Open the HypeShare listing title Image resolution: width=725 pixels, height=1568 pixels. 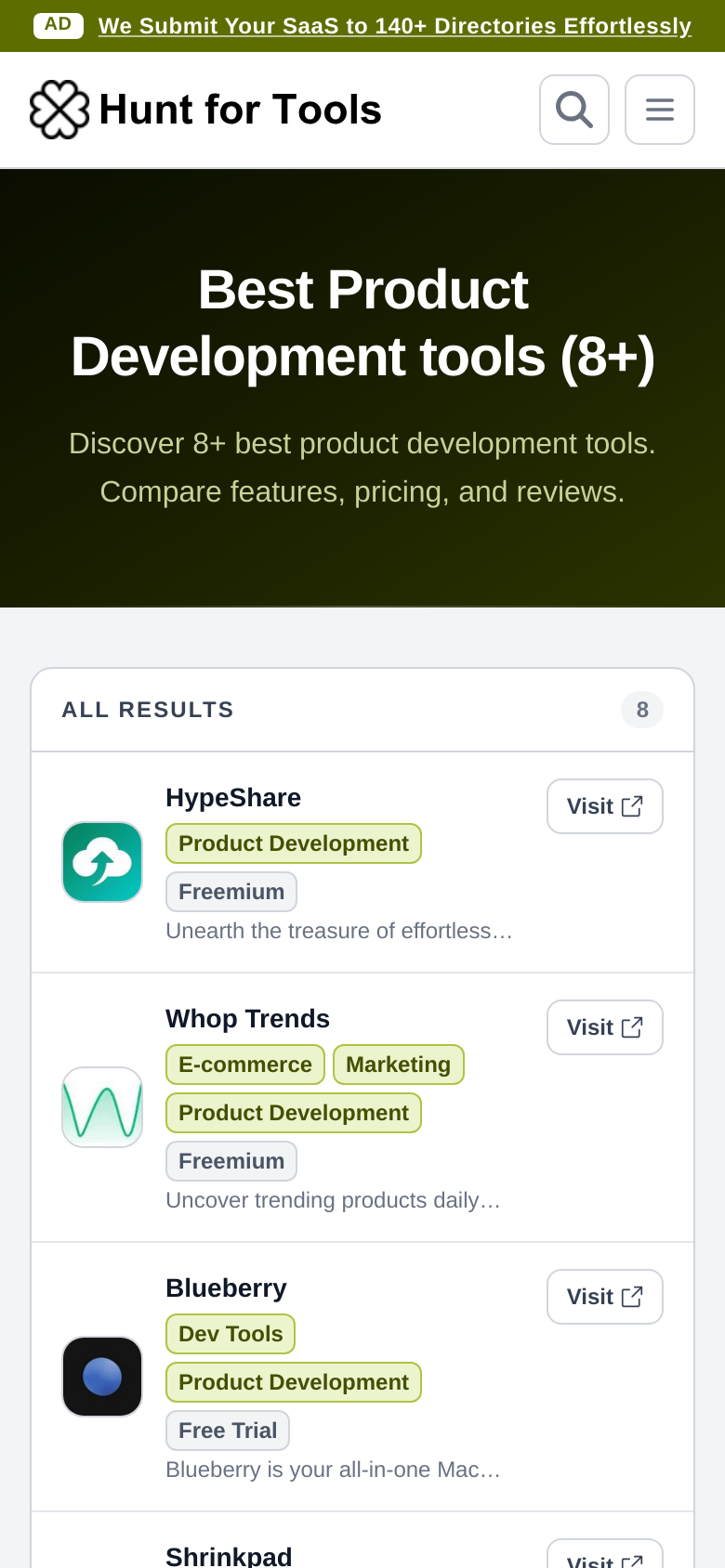(x=233, y=798)
